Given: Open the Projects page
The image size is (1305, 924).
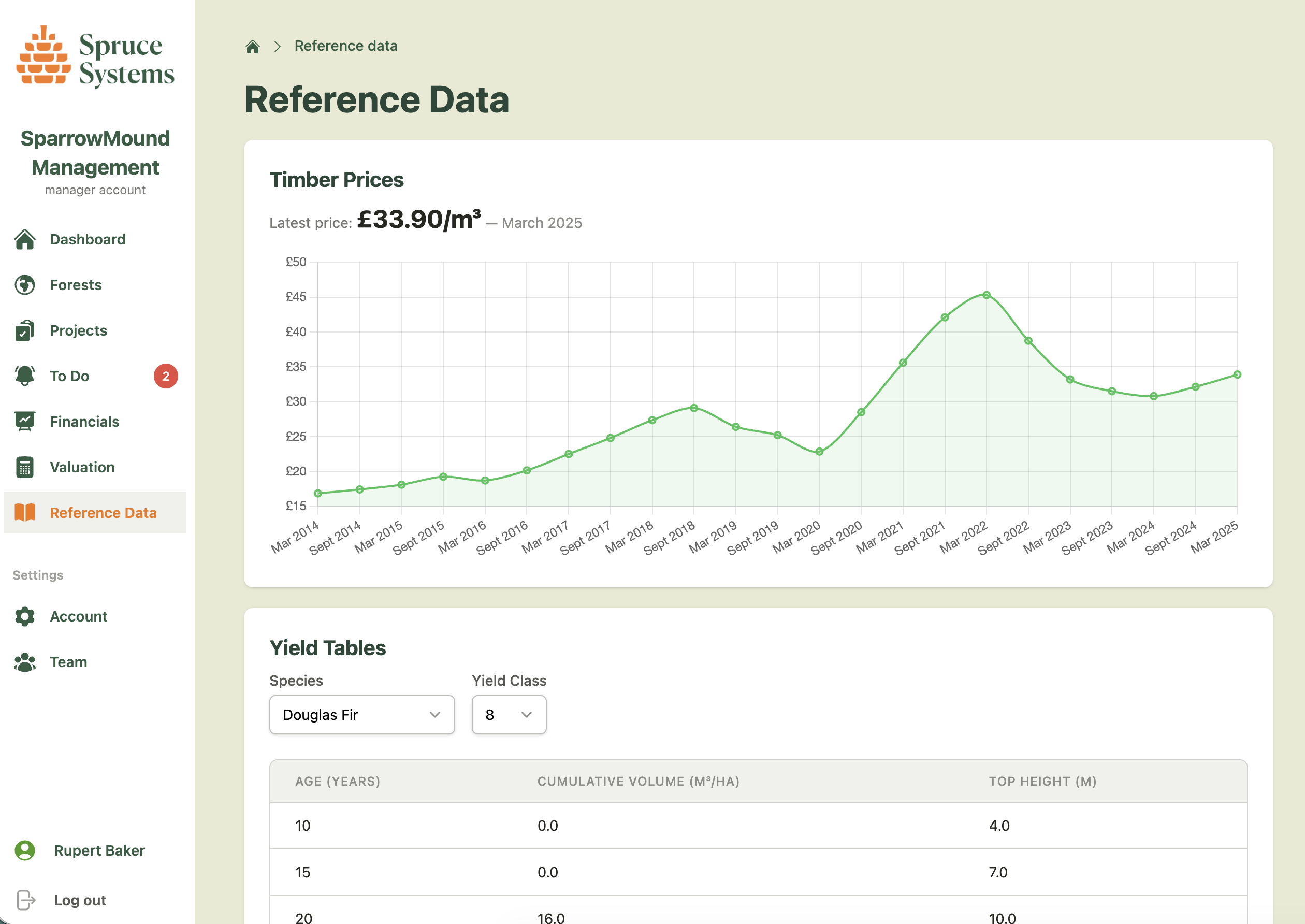Looking at the screenshot, I should pyautogui.click(x=95, y=330).
